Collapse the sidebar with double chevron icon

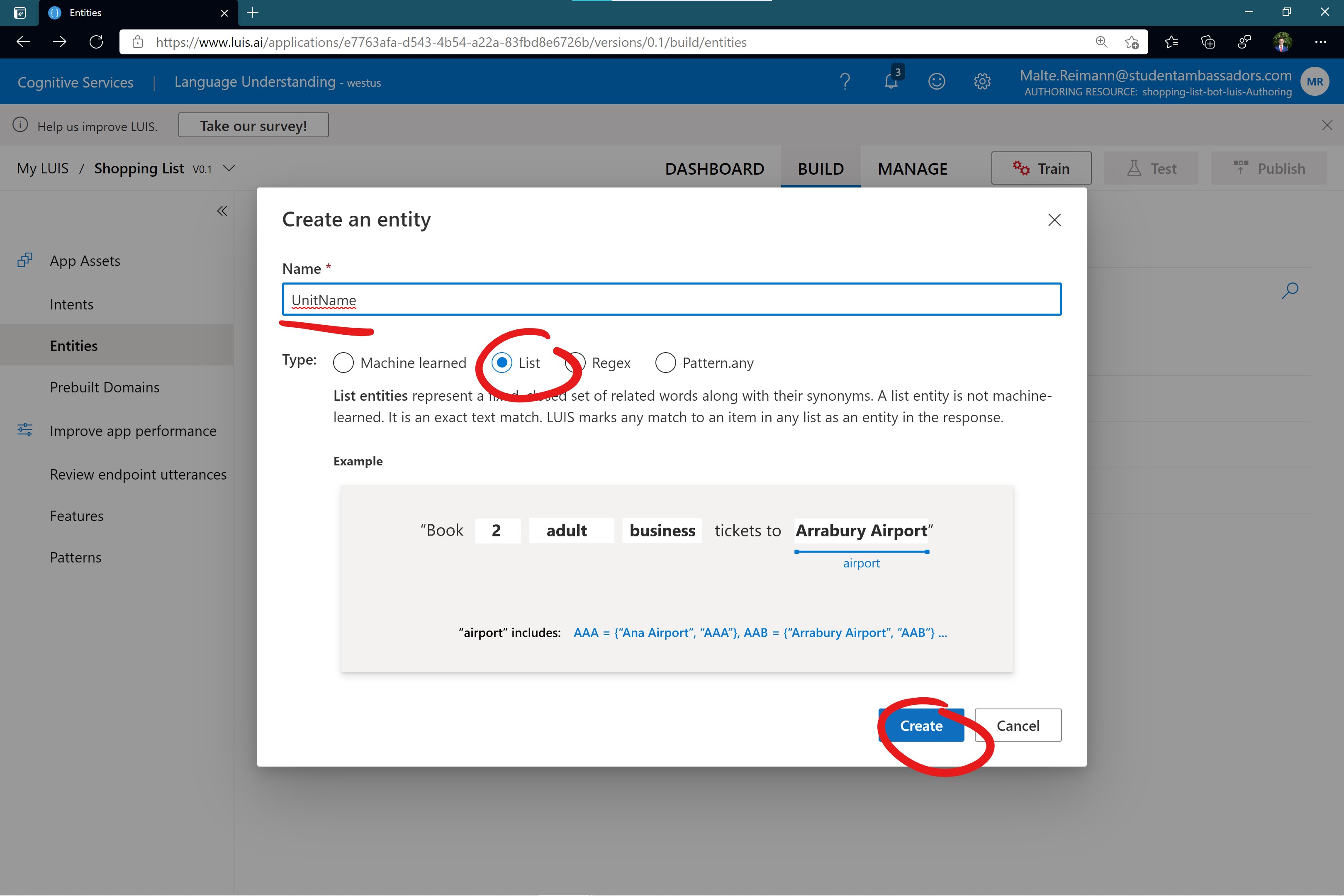222,211
